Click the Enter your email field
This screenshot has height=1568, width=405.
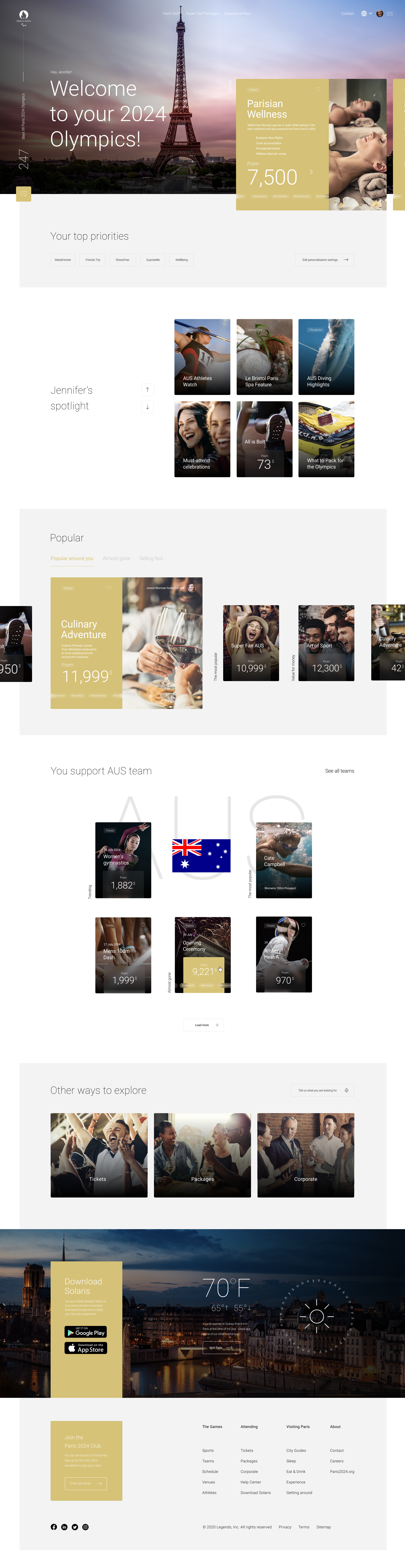(x=86, y=1483)
